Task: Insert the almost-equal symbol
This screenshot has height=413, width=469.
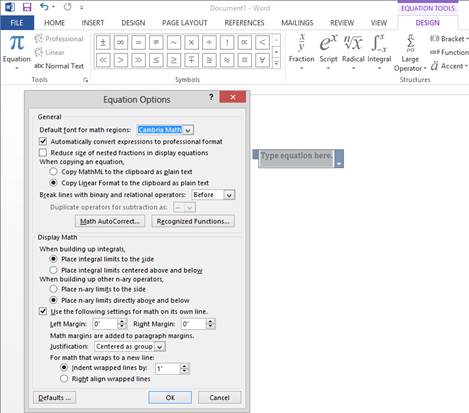Action: 227,60
